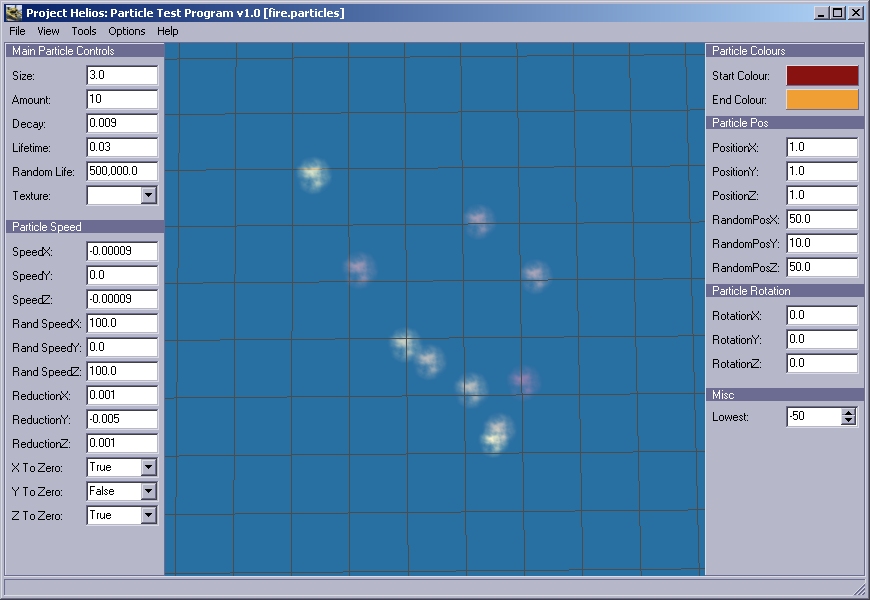The image size is (870, 600).
Task: Open the Help menu
Action: 167,31
